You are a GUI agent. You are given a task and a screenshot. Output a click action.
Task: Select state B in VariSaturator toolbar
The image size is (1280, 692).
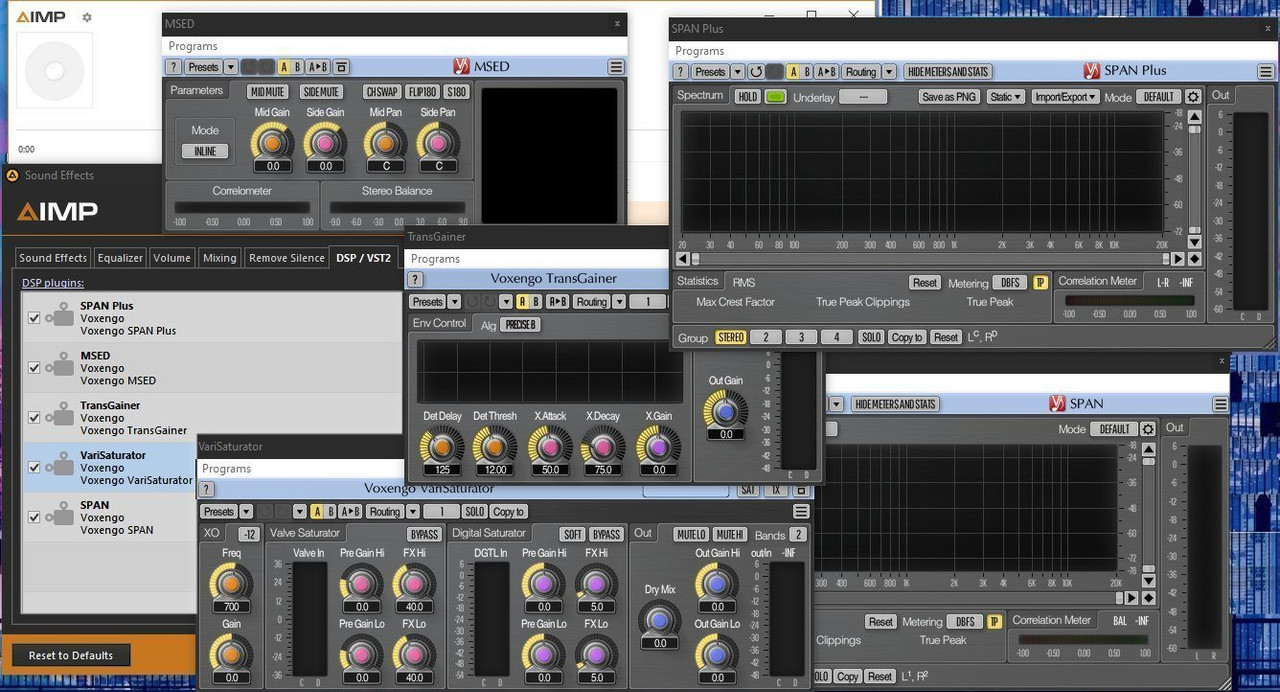pos(333,511)
